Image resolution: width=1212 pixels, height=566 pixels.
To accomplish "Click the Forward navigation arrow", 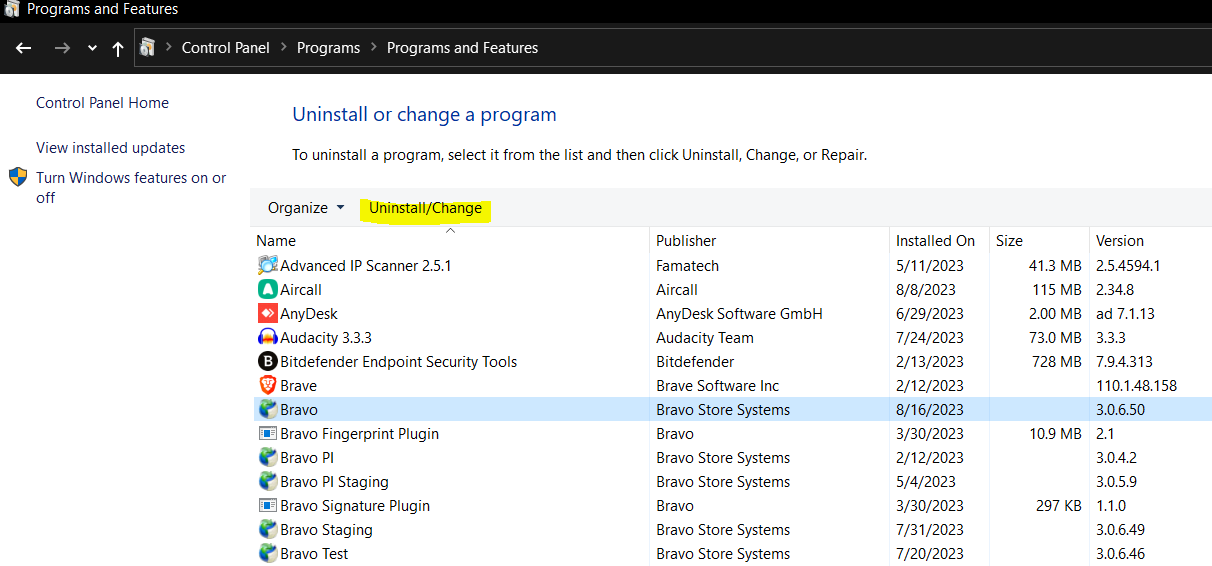I will pyautogui.click(x=62, y=48).
